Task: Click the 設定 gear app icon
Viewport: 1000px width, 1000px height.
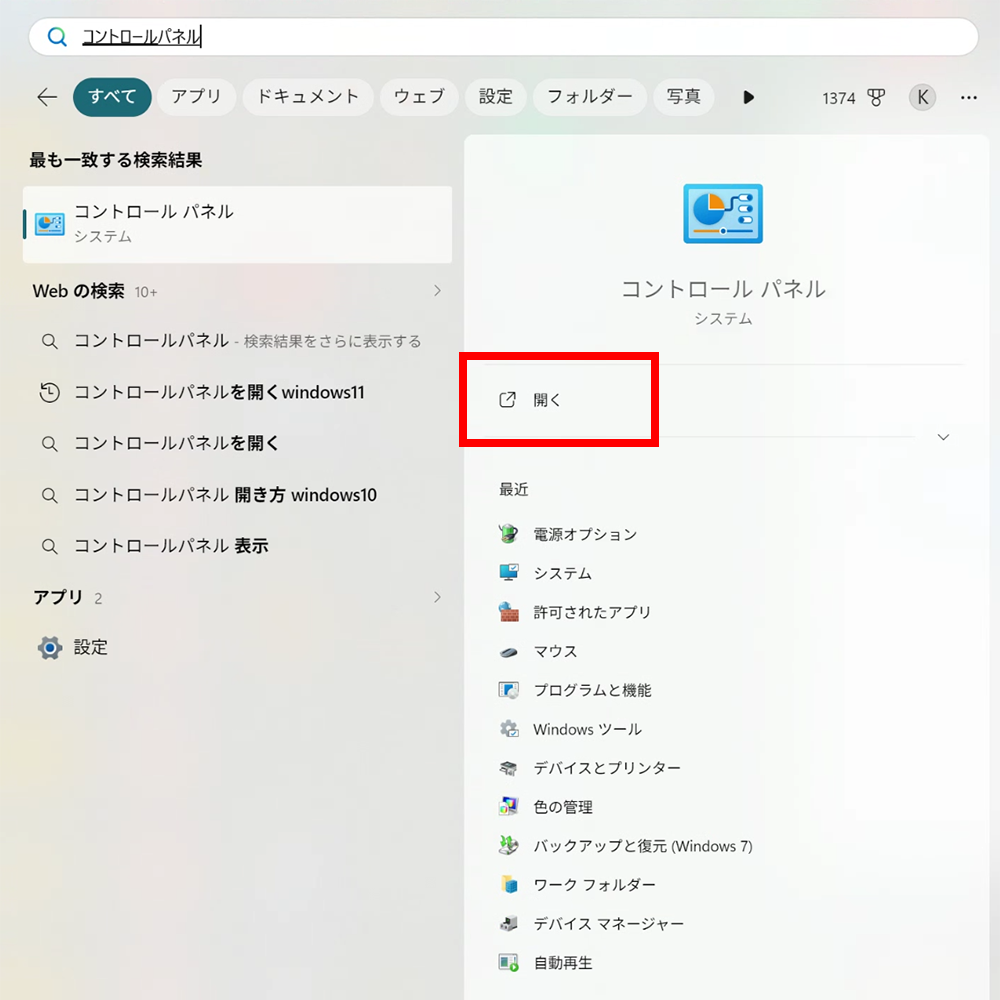Action: 50,648
